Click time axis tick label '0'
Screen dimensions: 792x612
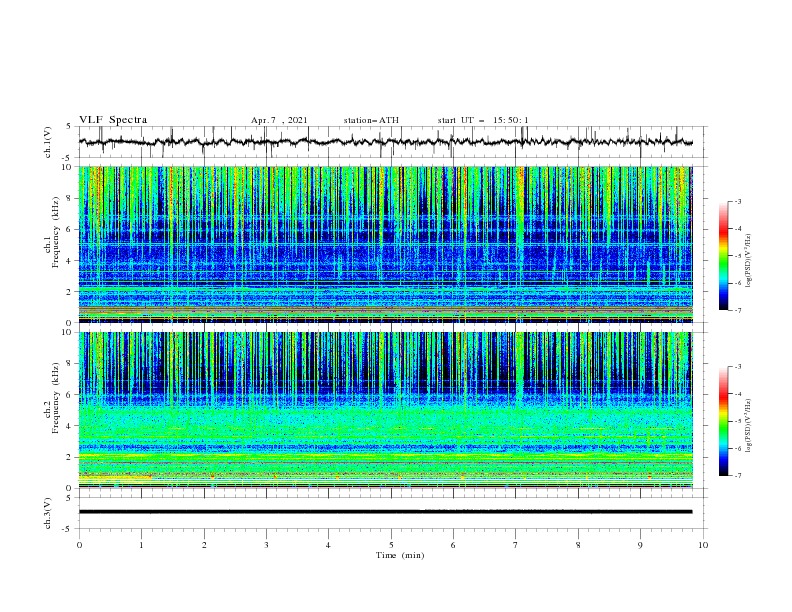(79, 545)
